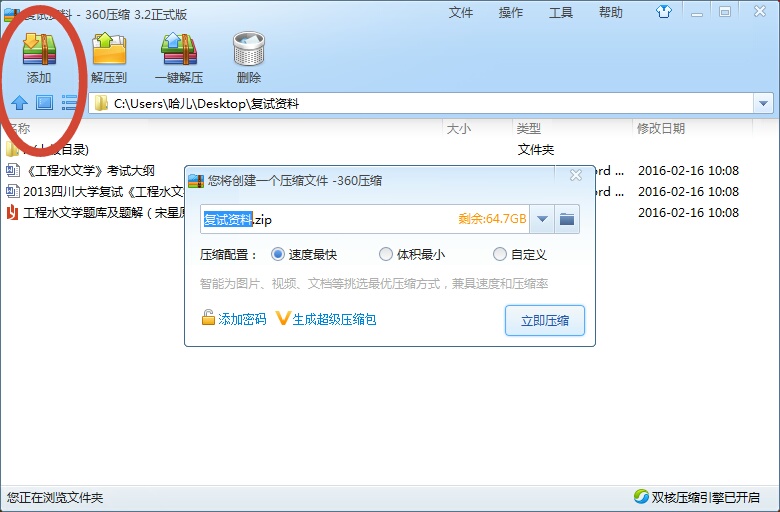
Task: Click the 添加密码 link
Action: 242,319
